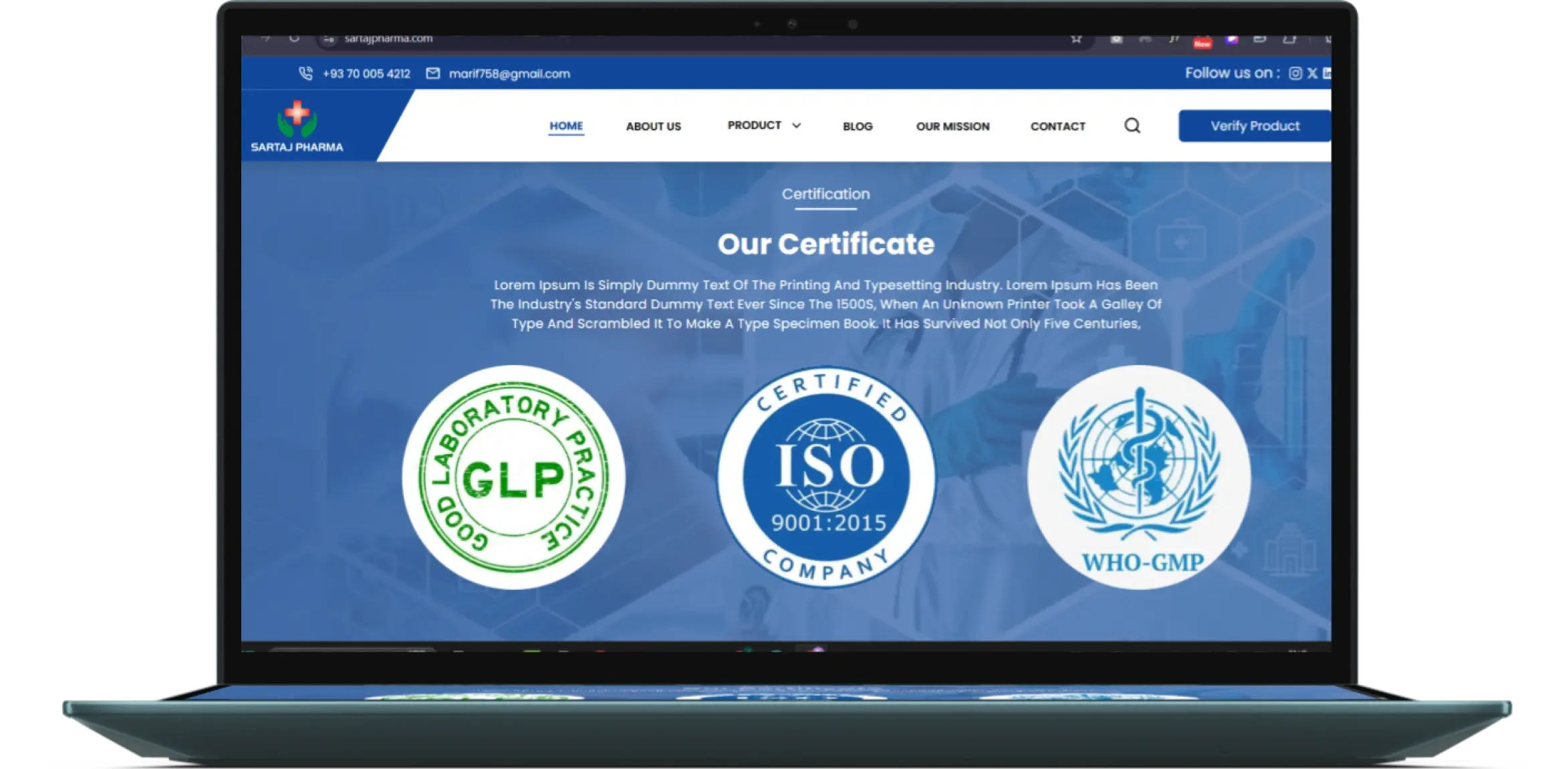Expand the PRODUCT dropdown menu

coord(763,125)
